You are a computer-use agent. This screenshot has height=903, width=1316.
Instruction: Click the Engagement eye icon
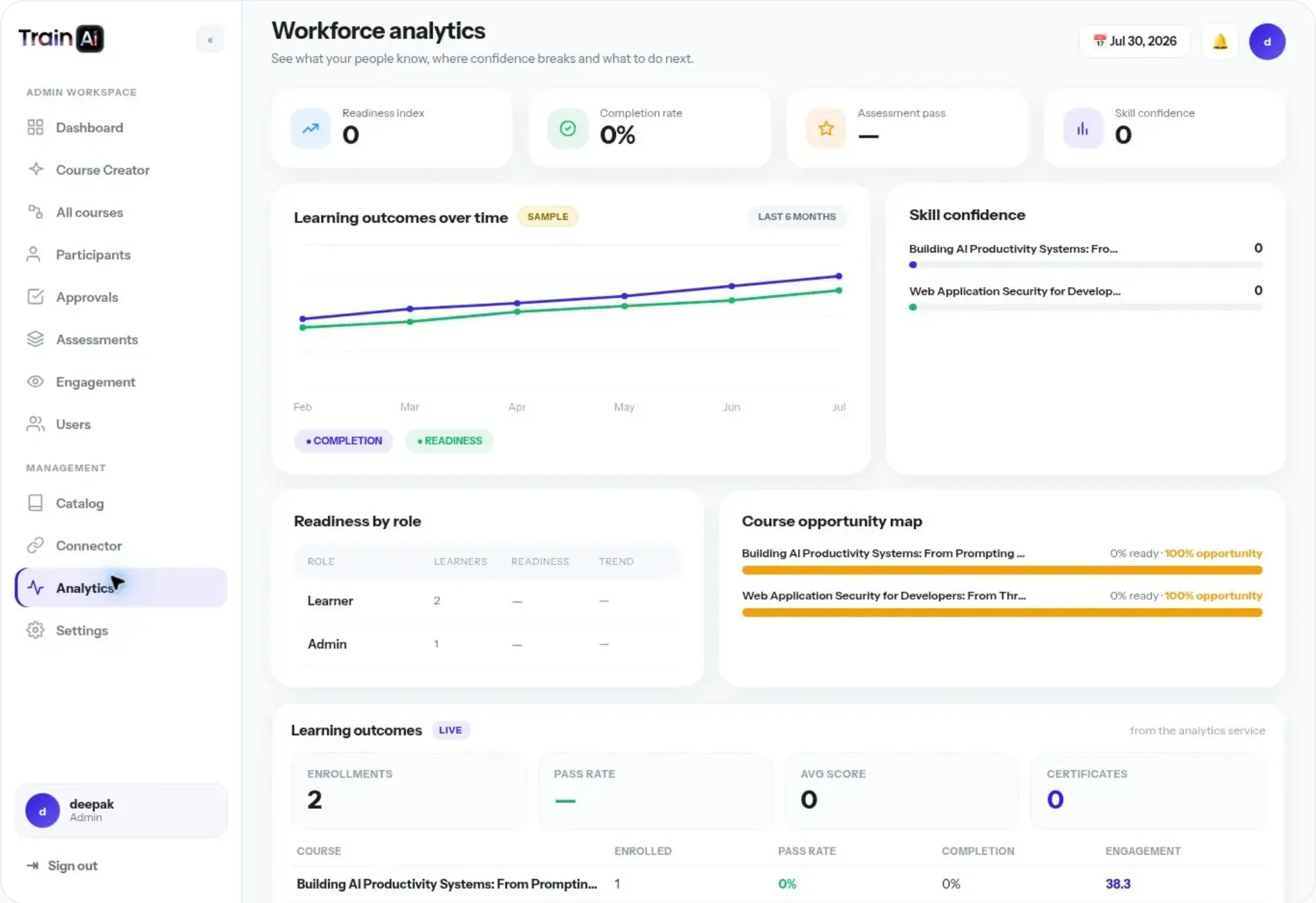[x=36, y=382]
